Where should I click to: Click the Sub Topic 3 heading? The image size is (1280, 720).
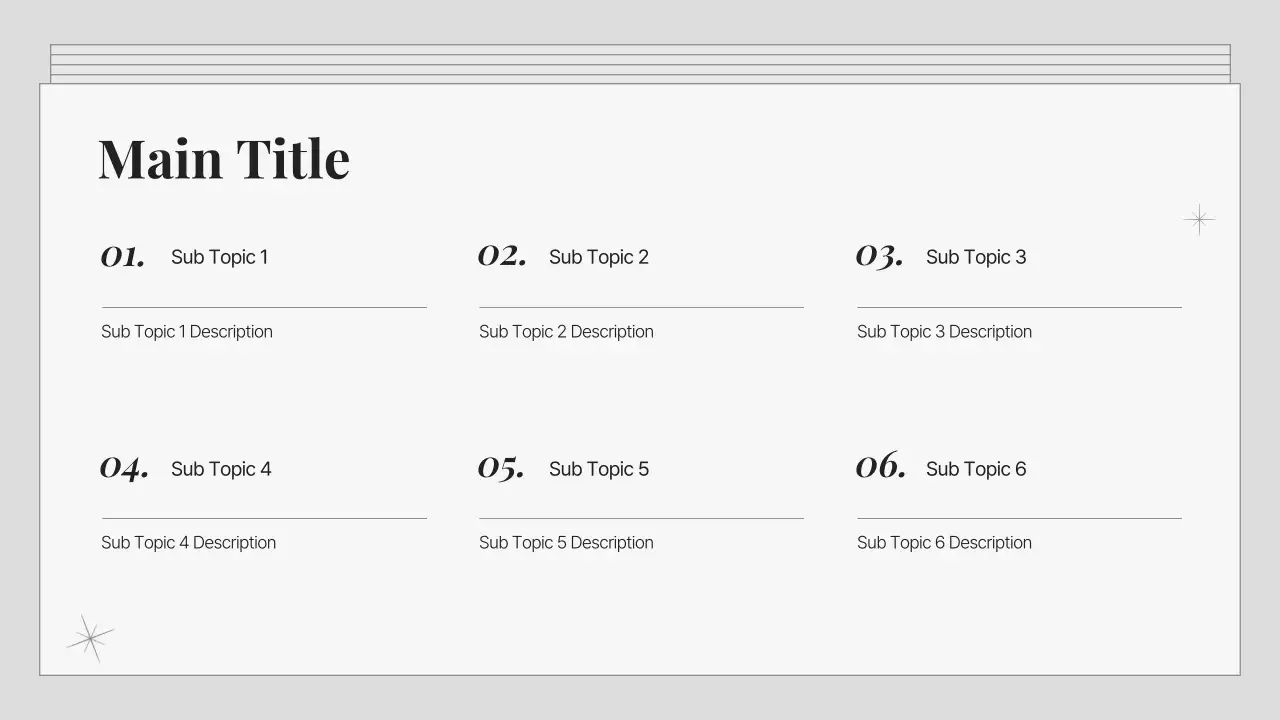(975, 257)
